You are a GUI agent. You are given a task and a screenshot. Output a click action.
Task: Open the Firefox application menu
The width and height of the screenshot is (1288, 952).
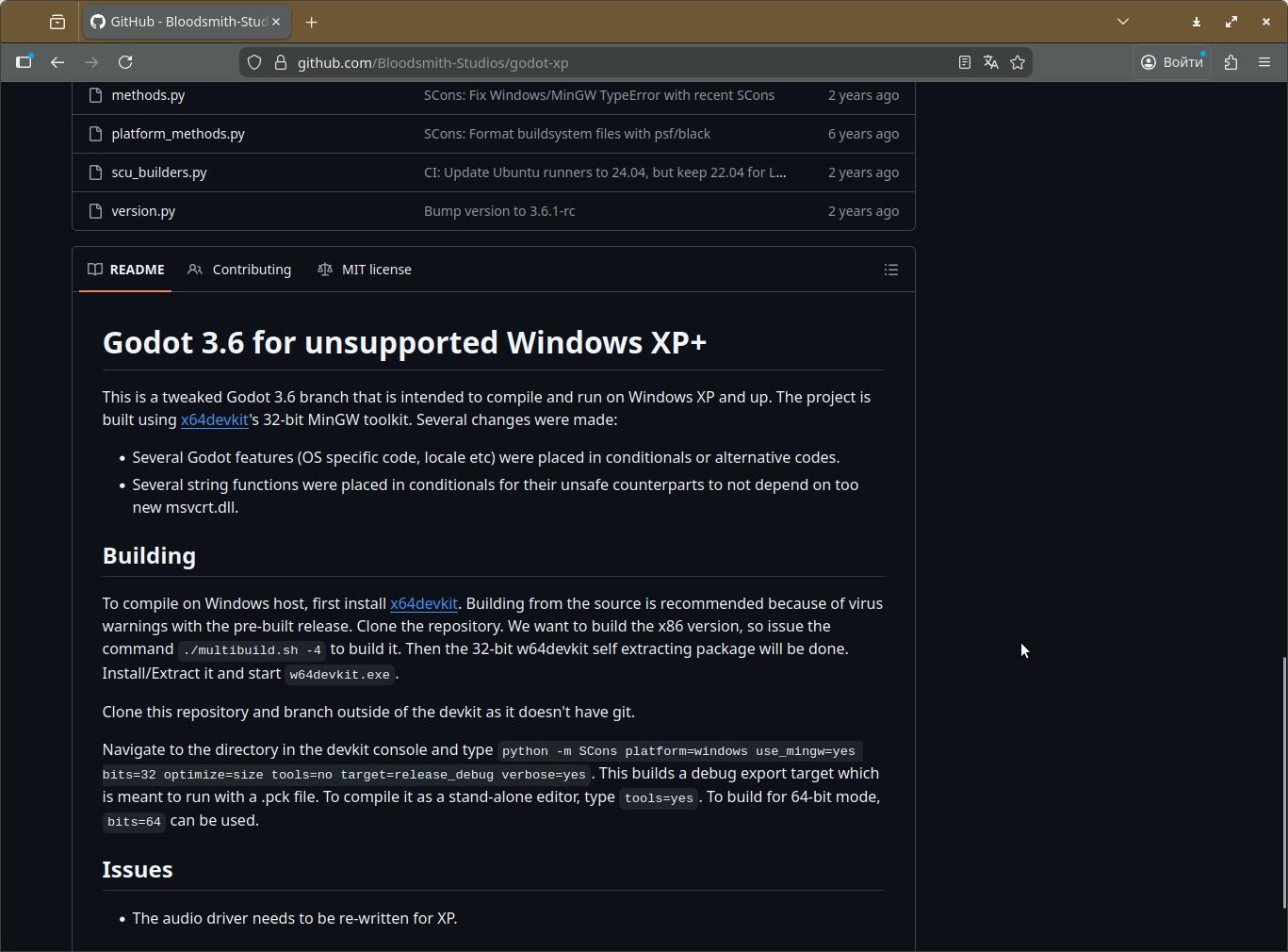[1264, 62]
